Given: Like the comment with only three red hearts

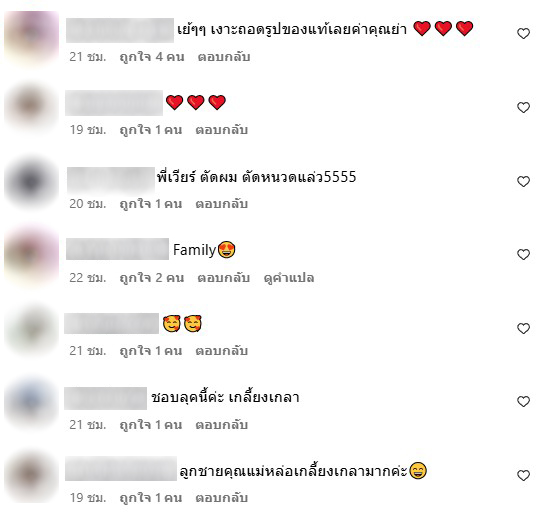Looking at the screenshot, I should click(523, 107).
